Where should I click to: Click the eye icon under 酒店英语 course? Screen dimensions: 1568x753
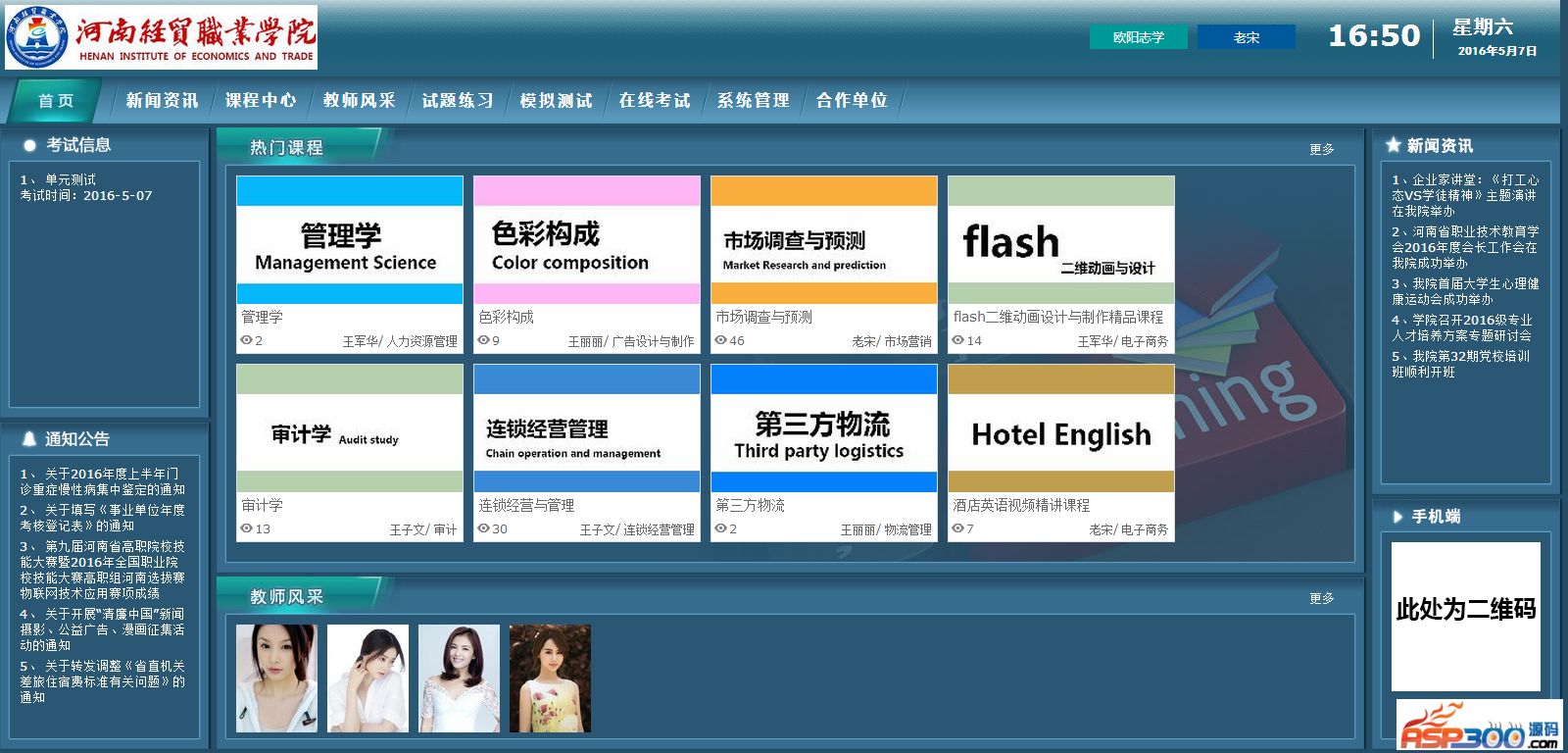[957, 528]
